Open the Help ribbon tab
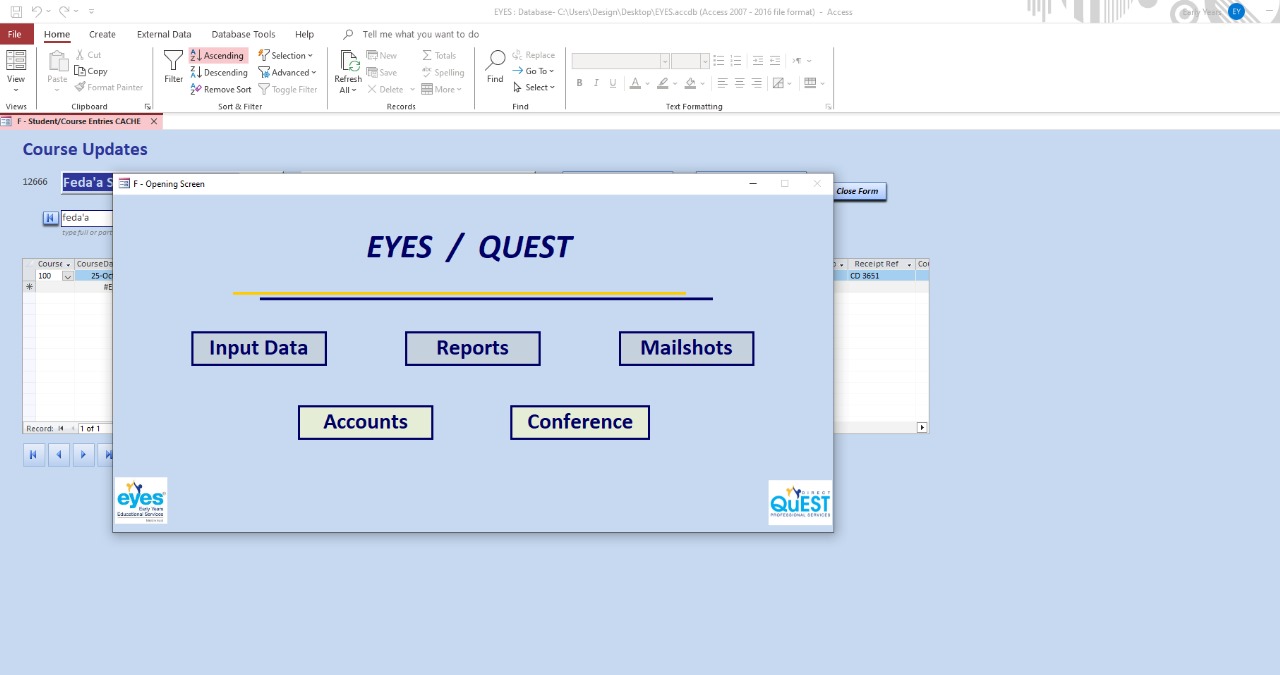Viewport: 1280px width, 675px height. click(x=304, y=34)
